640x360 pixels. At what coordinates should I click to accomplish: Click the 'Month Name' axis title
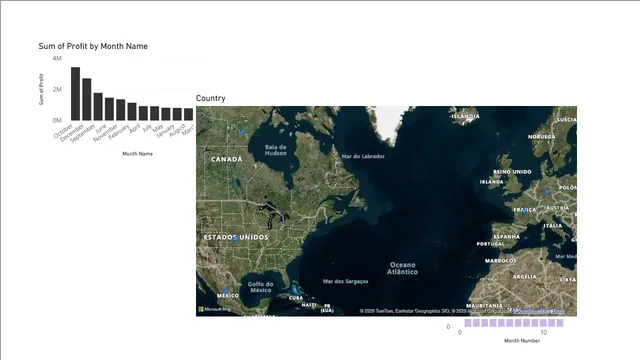point(138,154)
